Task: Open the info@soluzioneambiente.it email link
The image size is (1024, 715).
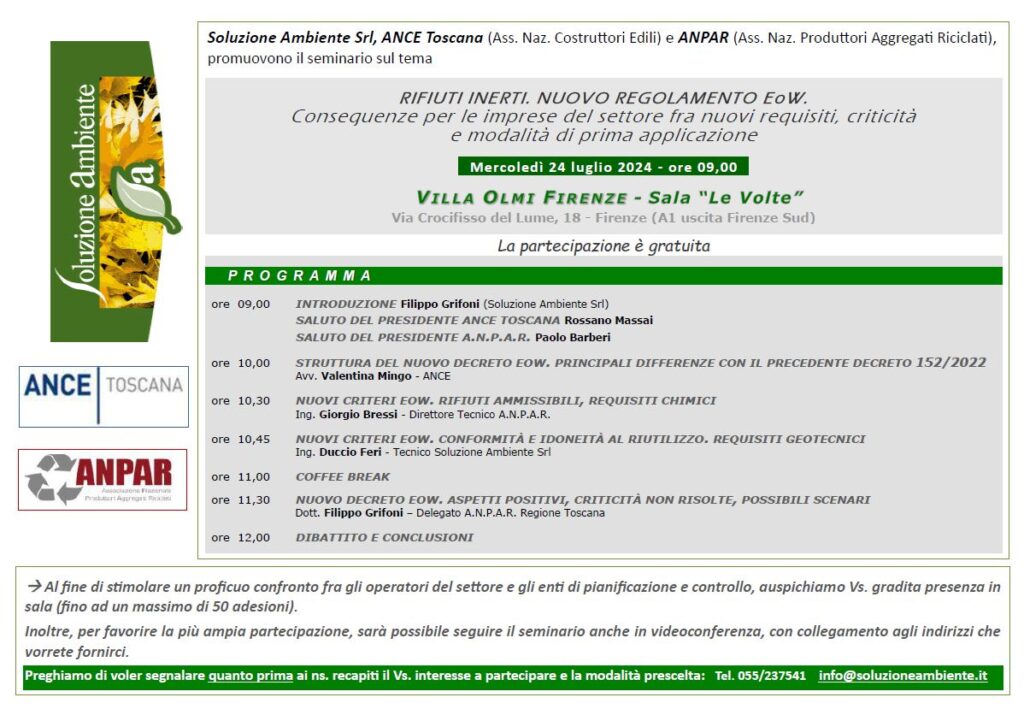Action: (x=903, y=675)
